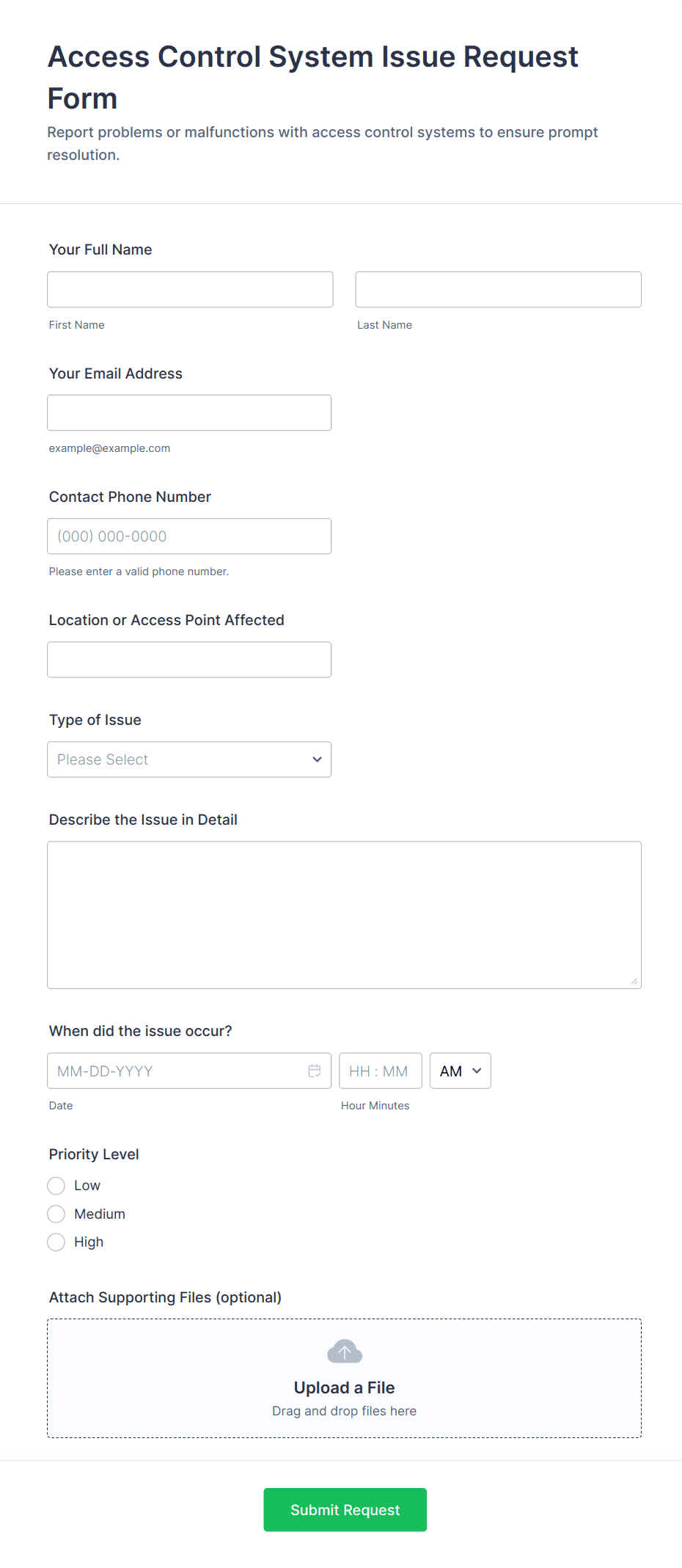
Task: Click the Location or Access Point field
Action: 189,660
